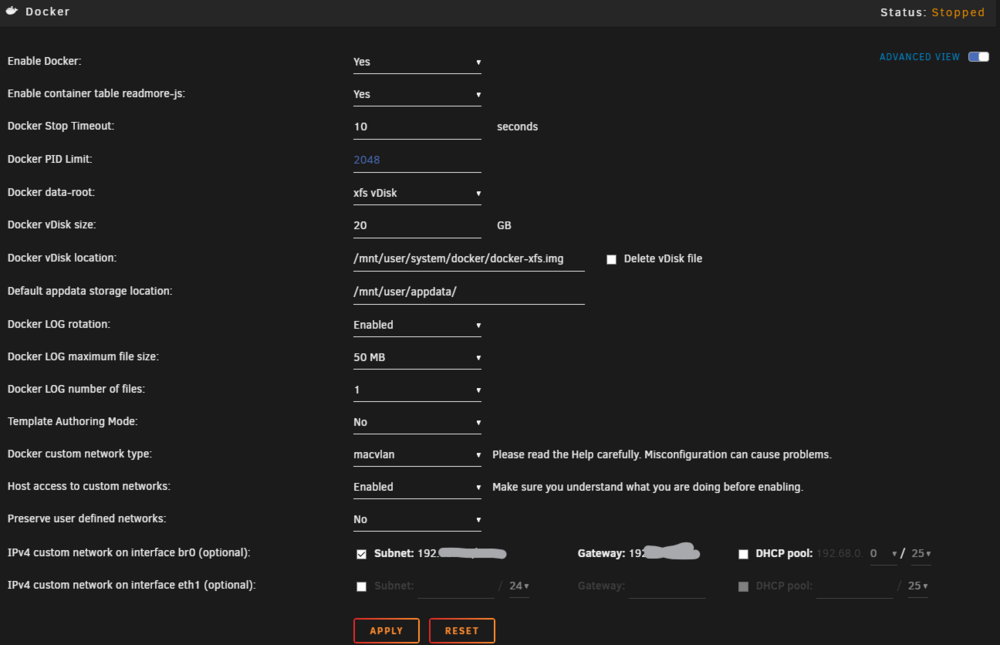Screen dimensions: 1000x645
Task: Click the 'Docker vDisk location:' label
Action: coord(62,258)
